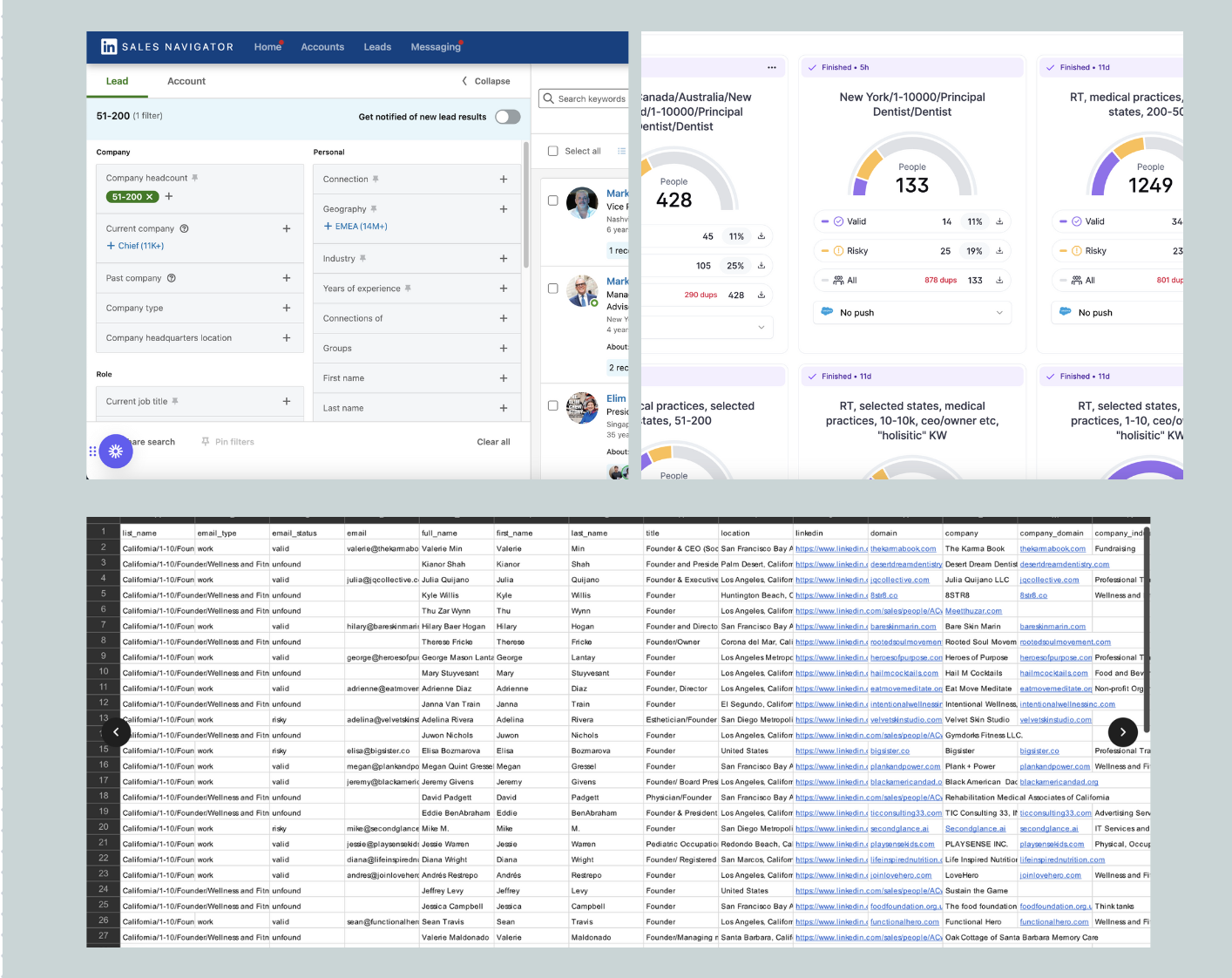Go to next image with right arrow

click(1122, 732)
